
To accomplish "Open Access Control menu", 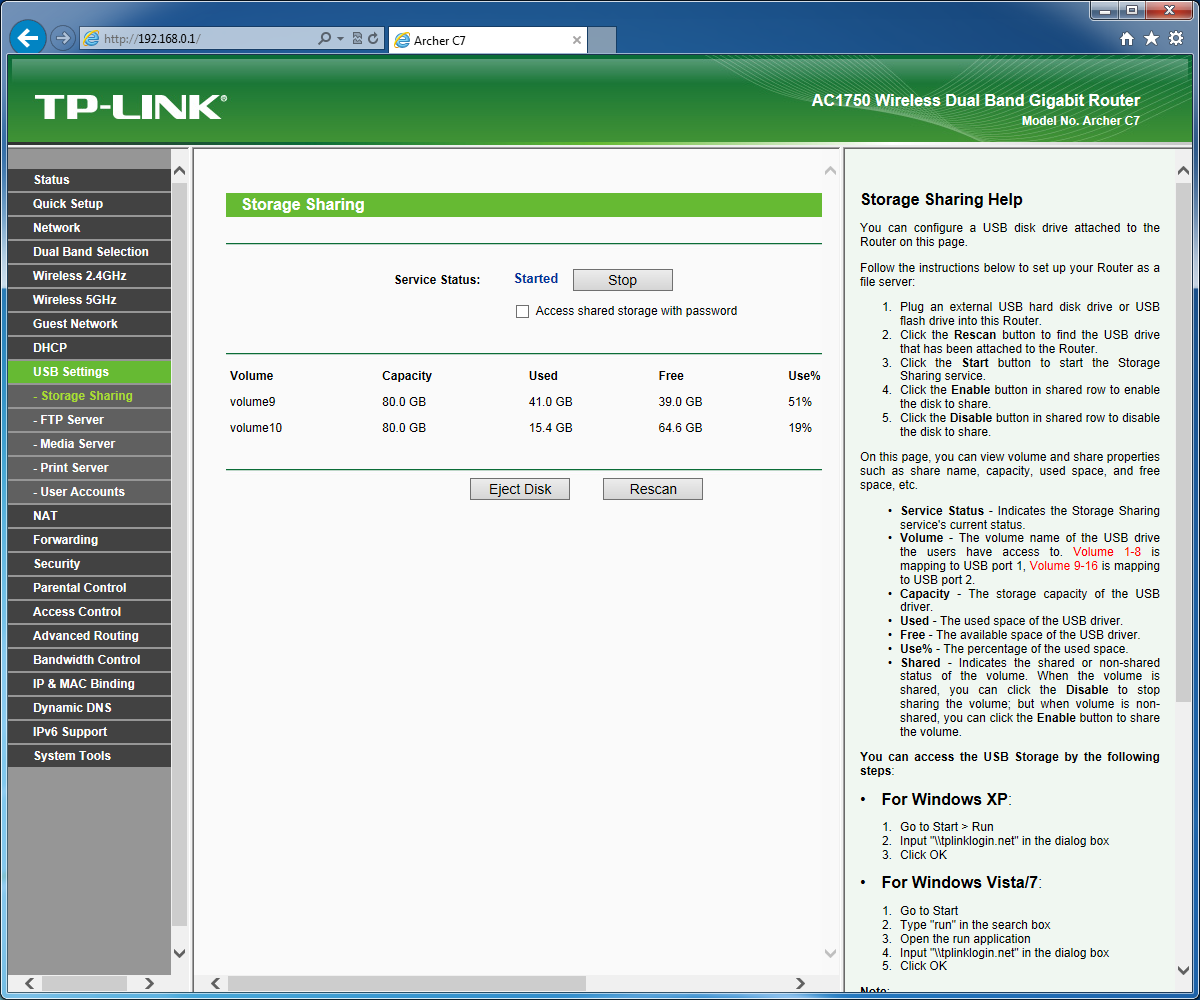I will click(89, 612).
